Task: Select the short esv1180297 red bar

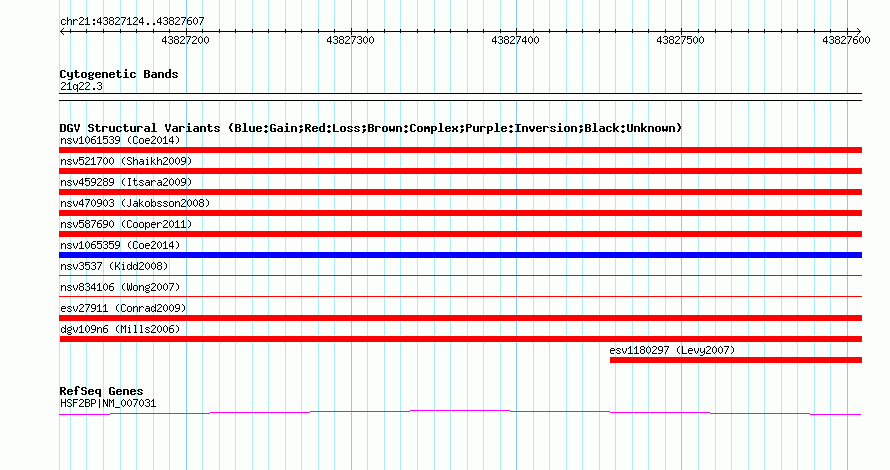Action: [736, 360]
